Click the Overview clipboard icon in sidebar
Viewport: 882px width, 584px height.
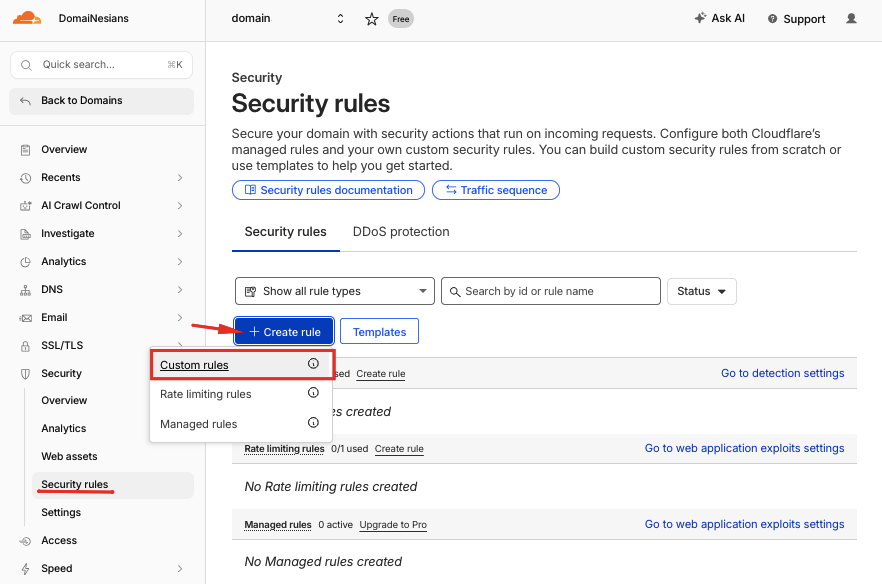[25, 150]
